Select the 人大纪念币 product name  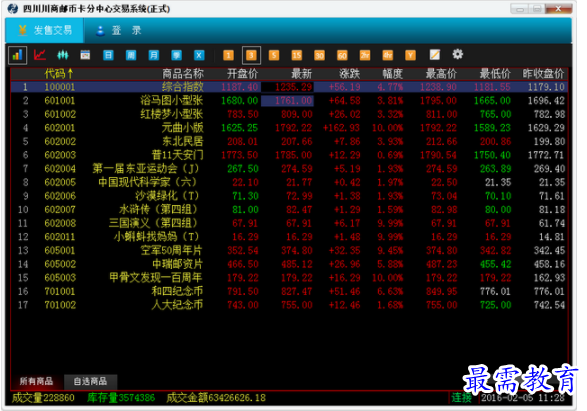point(177,305)
